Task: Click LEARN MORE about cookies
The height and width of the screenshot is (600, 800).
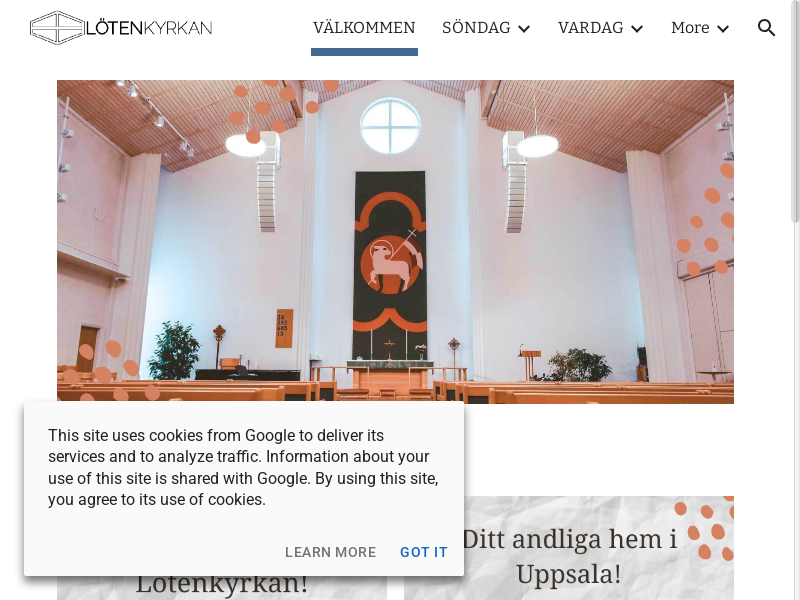Action: [x=331, y=552]
